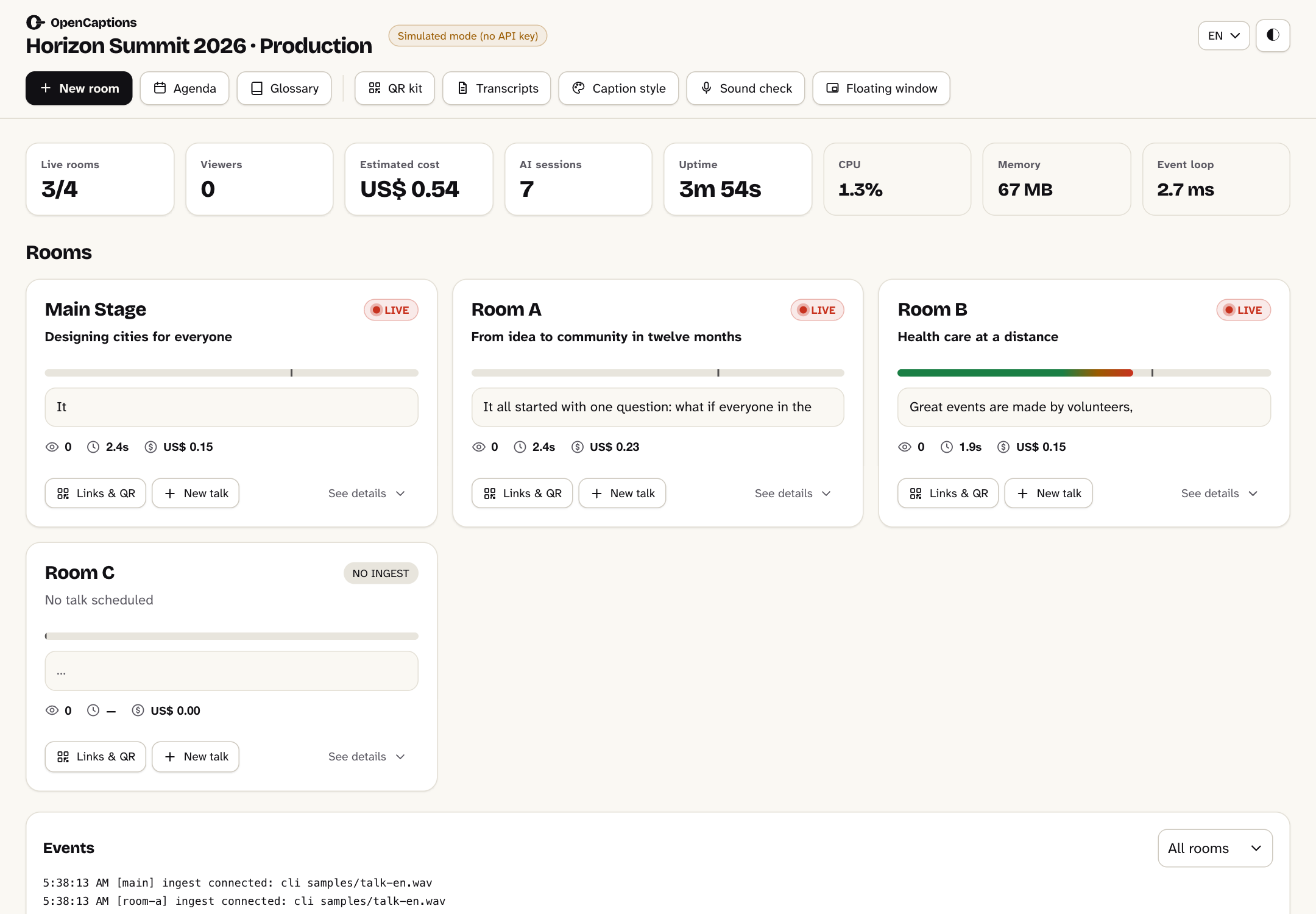Open Links & QR for Main Stage
Viewport: 1316px width, 914px height.
96,493
